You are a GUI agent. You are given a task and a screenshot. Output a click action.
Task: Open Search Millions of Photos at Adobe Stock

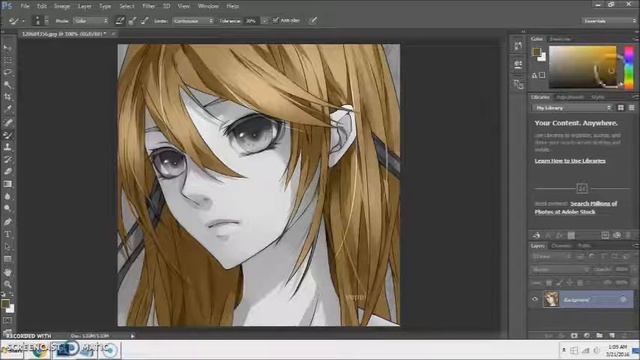point(576,208)
